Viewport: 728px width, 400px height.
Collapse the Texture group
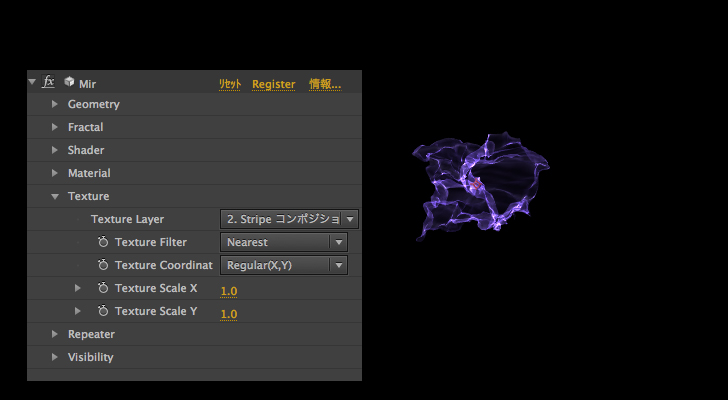coord(55,196)
